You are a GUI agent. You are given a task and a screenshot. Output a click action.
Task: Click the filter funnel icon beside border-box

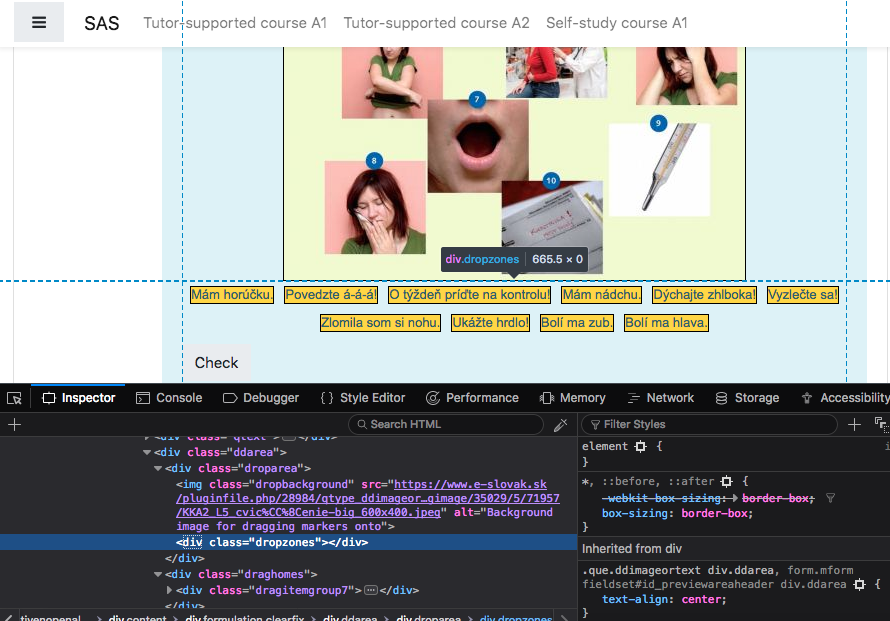(x=830, y=498)
